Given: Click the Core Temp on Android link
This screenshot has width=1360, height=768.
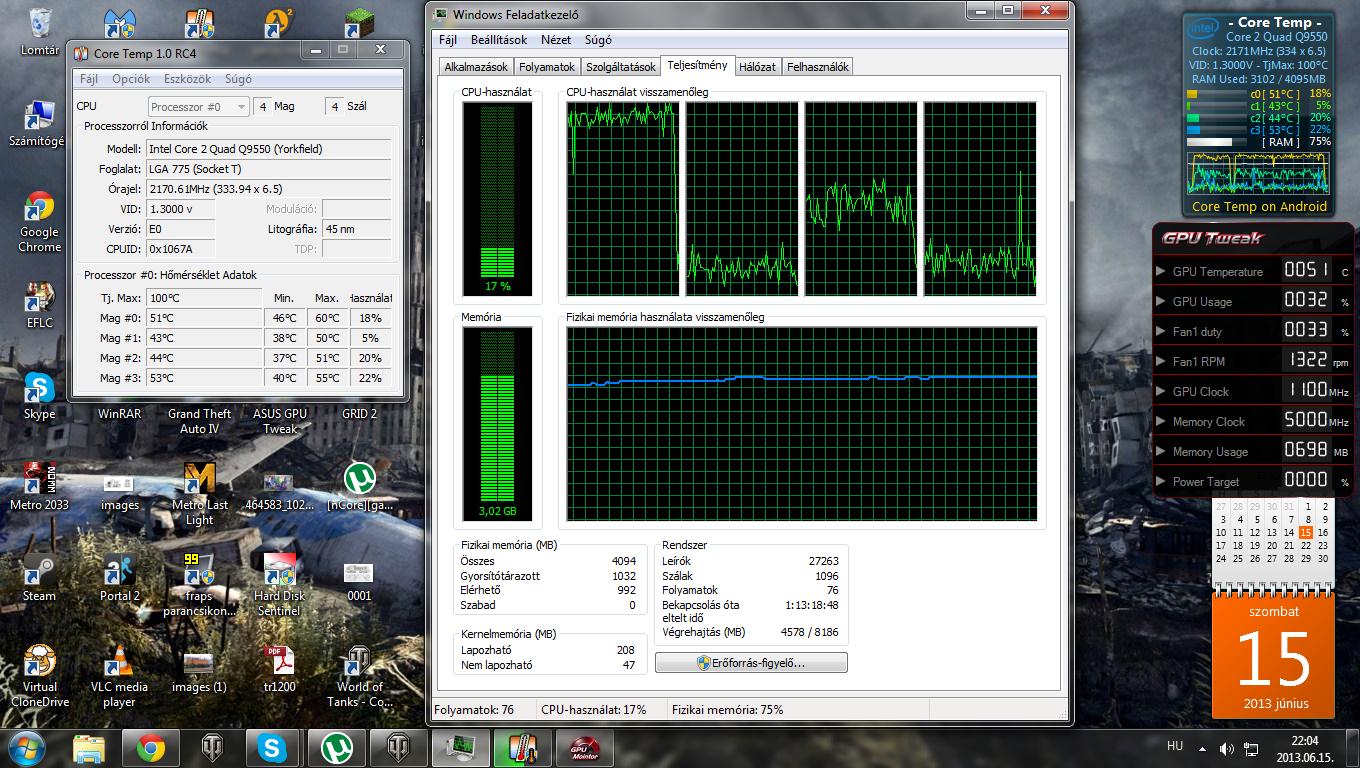Looking at the screenshot, I should coord(1259,206).
